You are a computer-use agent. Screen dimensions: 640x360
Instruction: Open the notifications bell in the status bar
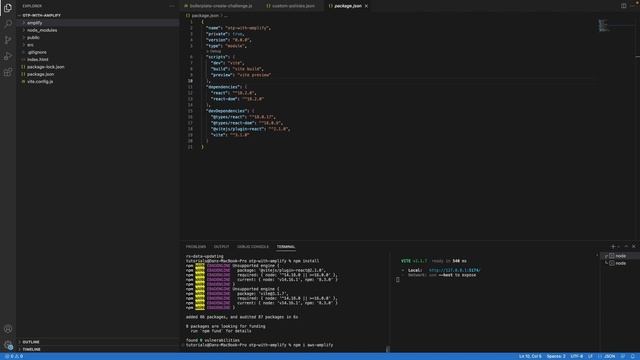(633, 356)
